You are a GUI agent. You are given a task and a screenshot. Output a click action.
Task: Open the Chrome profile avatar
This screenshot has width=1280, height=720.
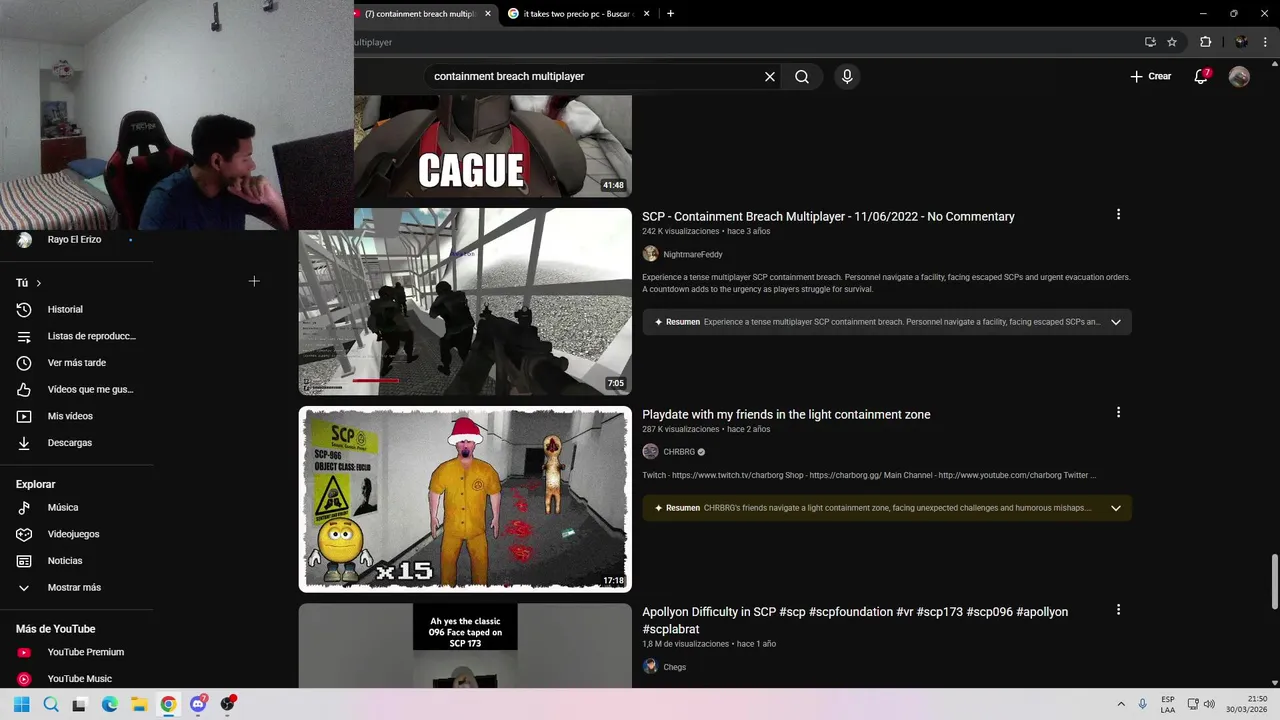click(x=1241, y=42)
